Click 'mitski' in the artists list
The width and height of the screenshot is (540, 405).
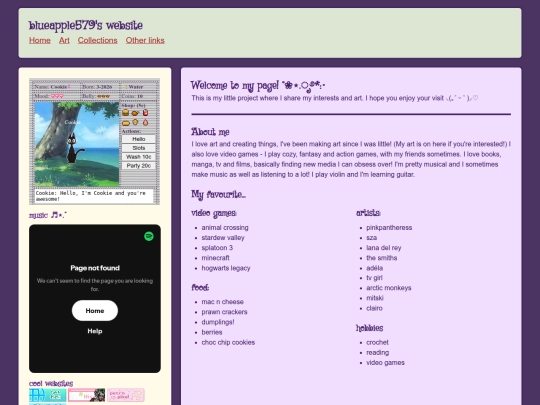point(375,298)
